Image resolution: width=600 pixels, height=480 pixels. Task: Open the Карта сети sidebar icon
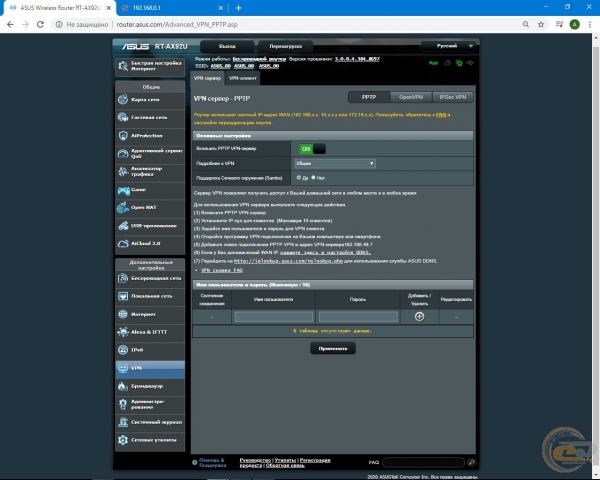(x=122, y=99)
